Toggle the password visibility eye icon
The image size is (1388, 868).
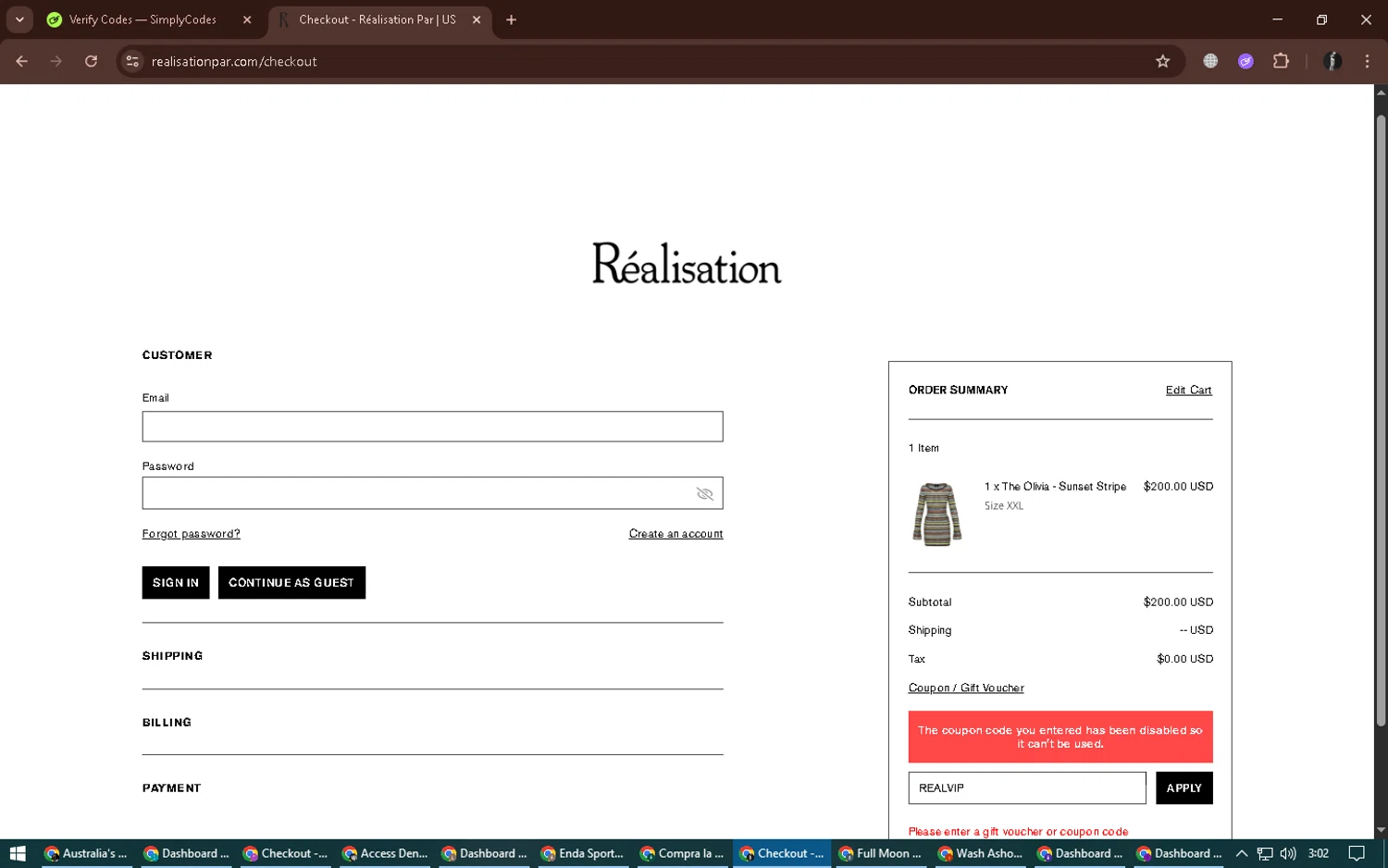click(x=705, y=494)
